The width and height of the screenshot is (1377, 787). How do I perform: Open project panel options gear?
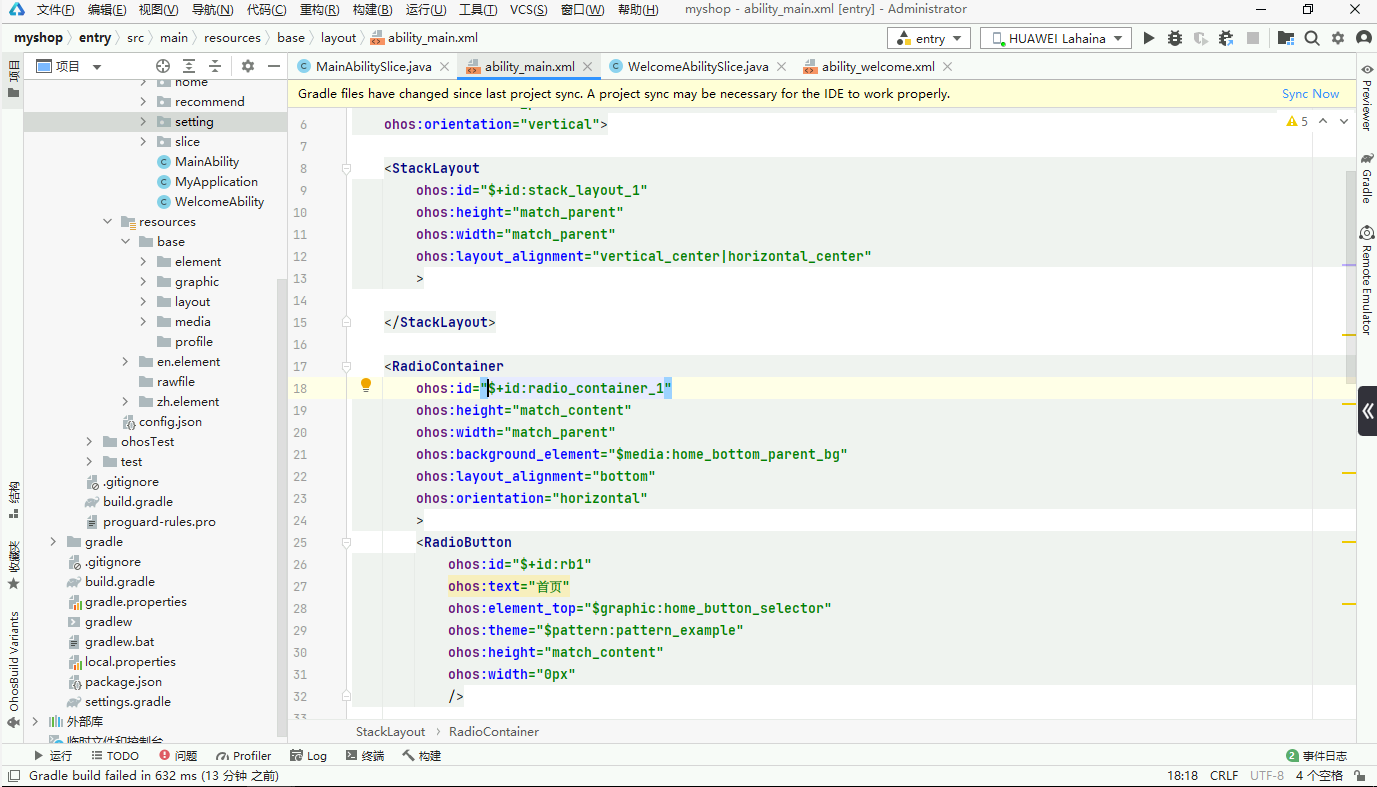pos(248,66)
